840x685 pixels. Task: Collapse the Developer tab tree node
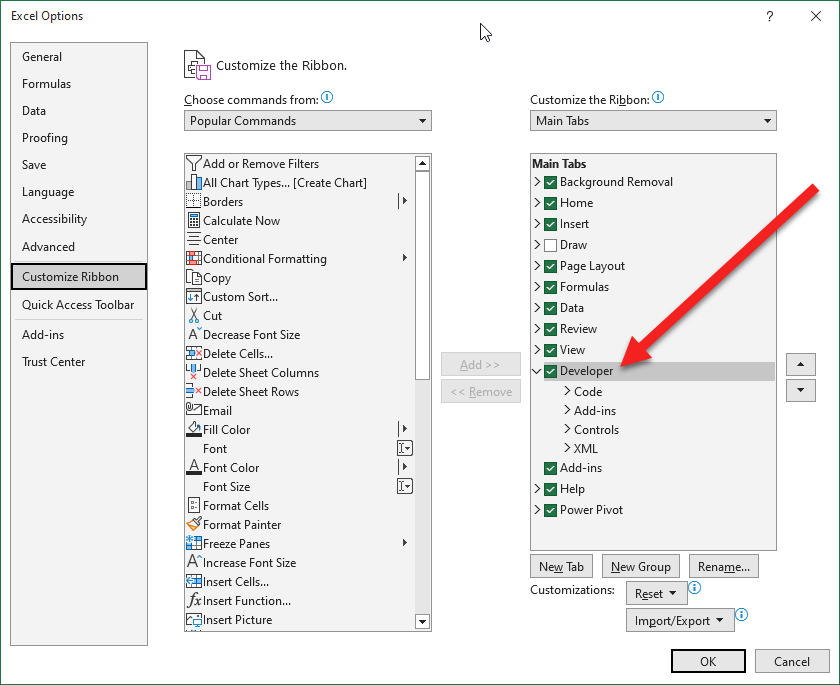[x=537, y=371]
